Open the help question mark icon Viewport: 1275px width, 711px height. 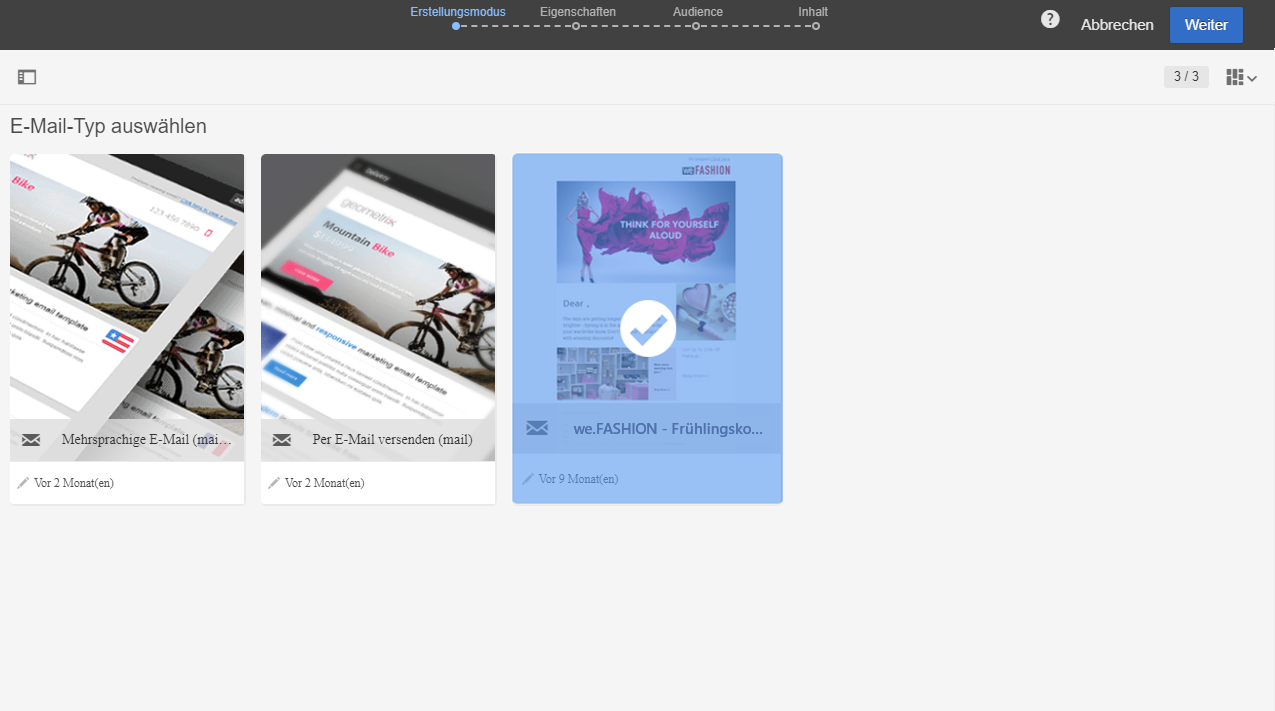(x=1050, y=19)
